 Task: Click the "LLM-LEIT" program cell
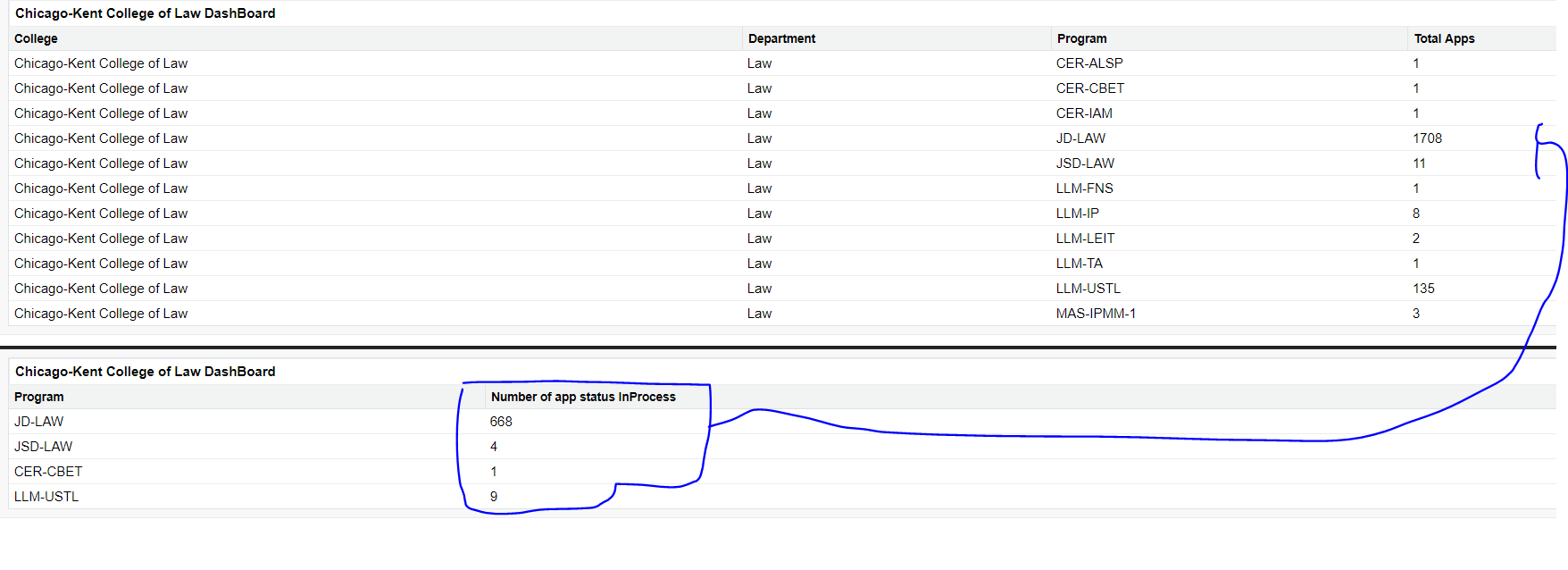coord(1085,239)
